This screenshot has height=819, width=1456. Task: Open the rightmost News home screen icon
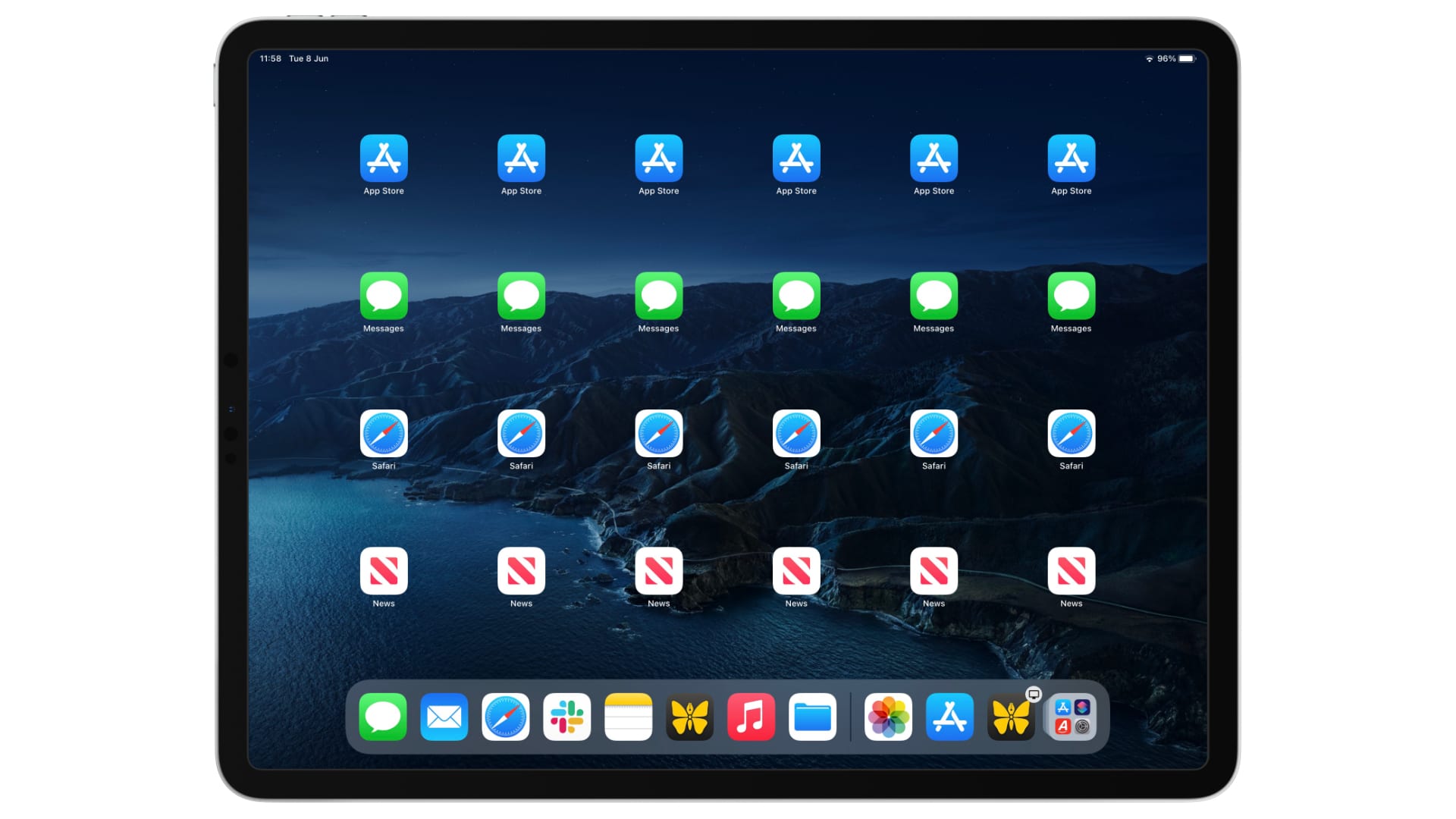[x=1071, y=571]
